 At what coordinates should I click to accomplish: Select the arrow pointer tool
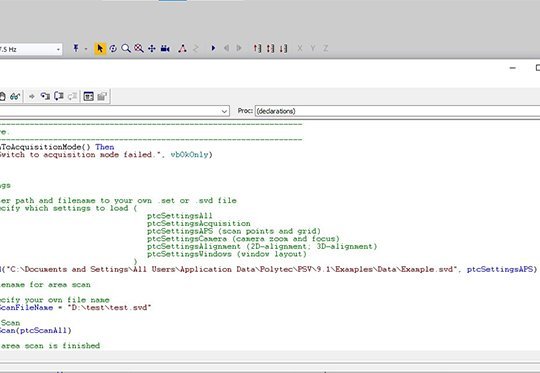pyautogui.click(x=100, y=49)
